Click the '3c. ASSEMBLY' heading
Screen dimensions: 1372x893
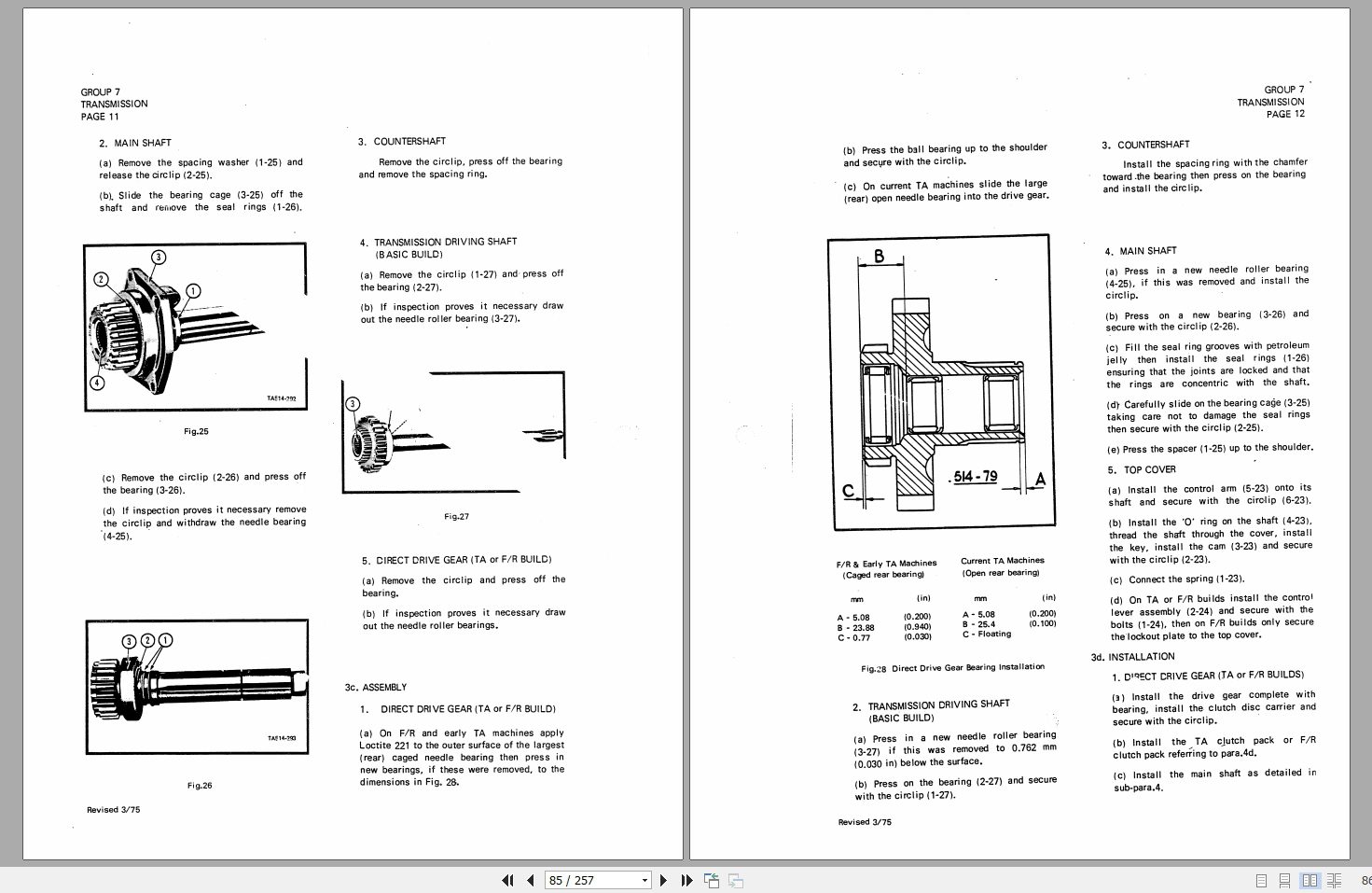(x=376, y=688)
